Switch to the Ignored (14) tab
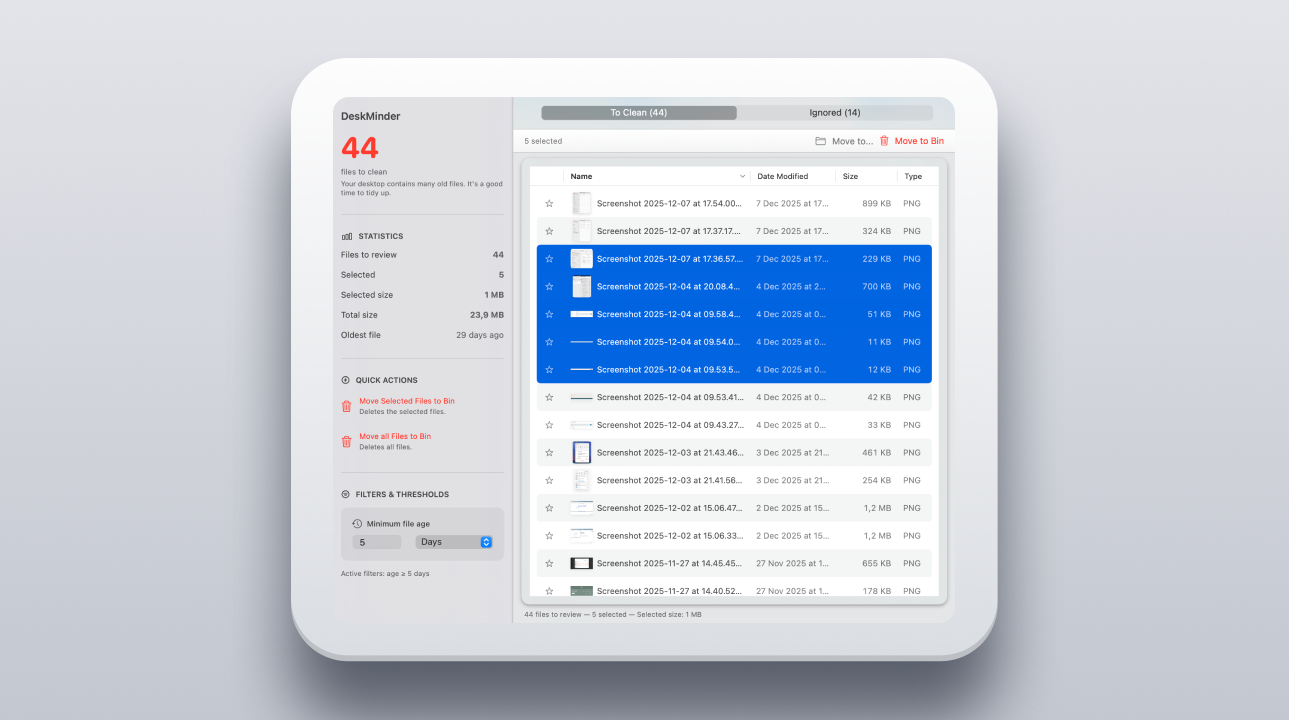This screenshot has height=720, width=1289. tap(834, 112)
